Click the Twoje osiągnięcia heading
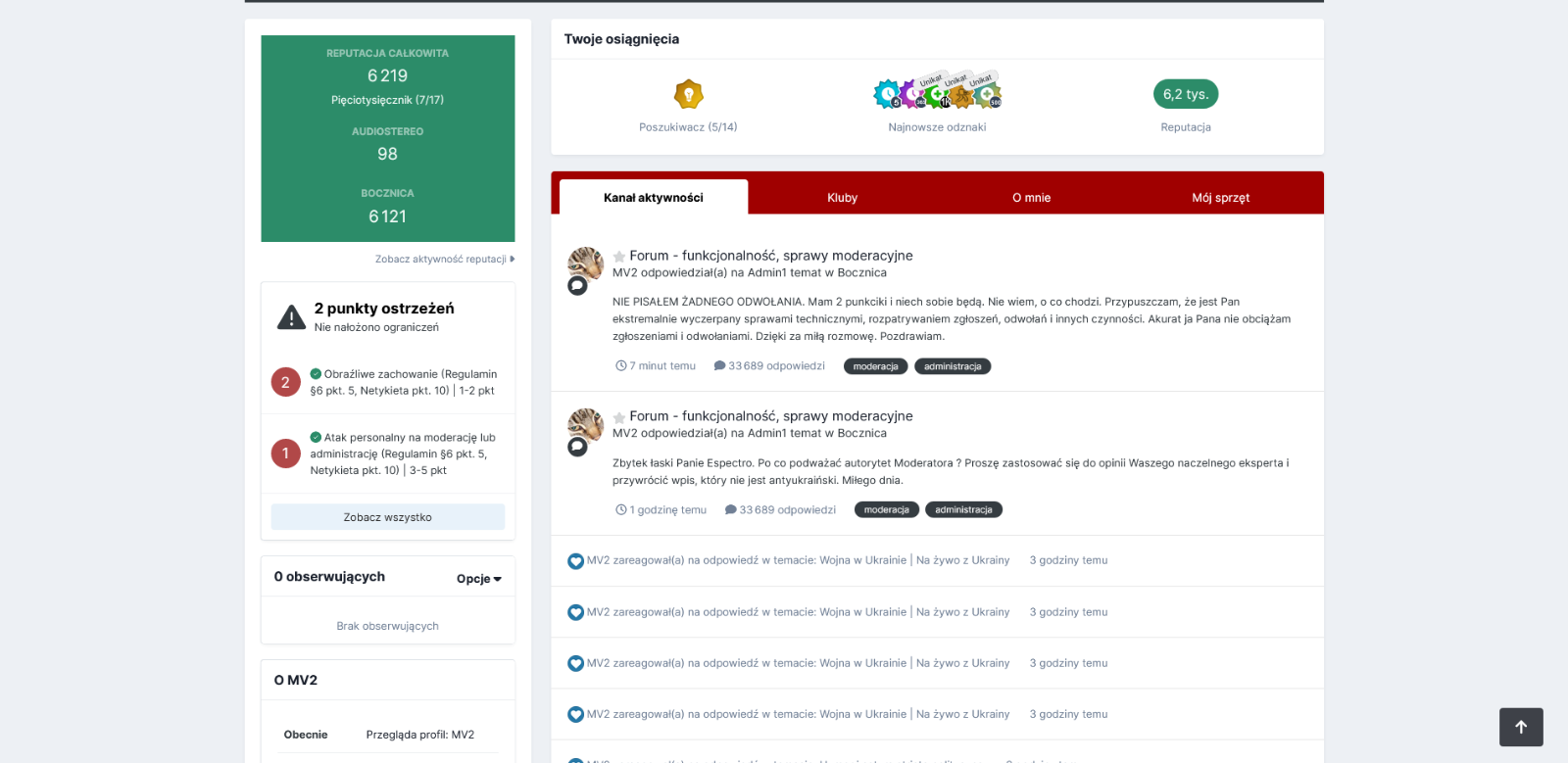The width and height of the screenshot is (1568, 763). (x=621, y=39)
